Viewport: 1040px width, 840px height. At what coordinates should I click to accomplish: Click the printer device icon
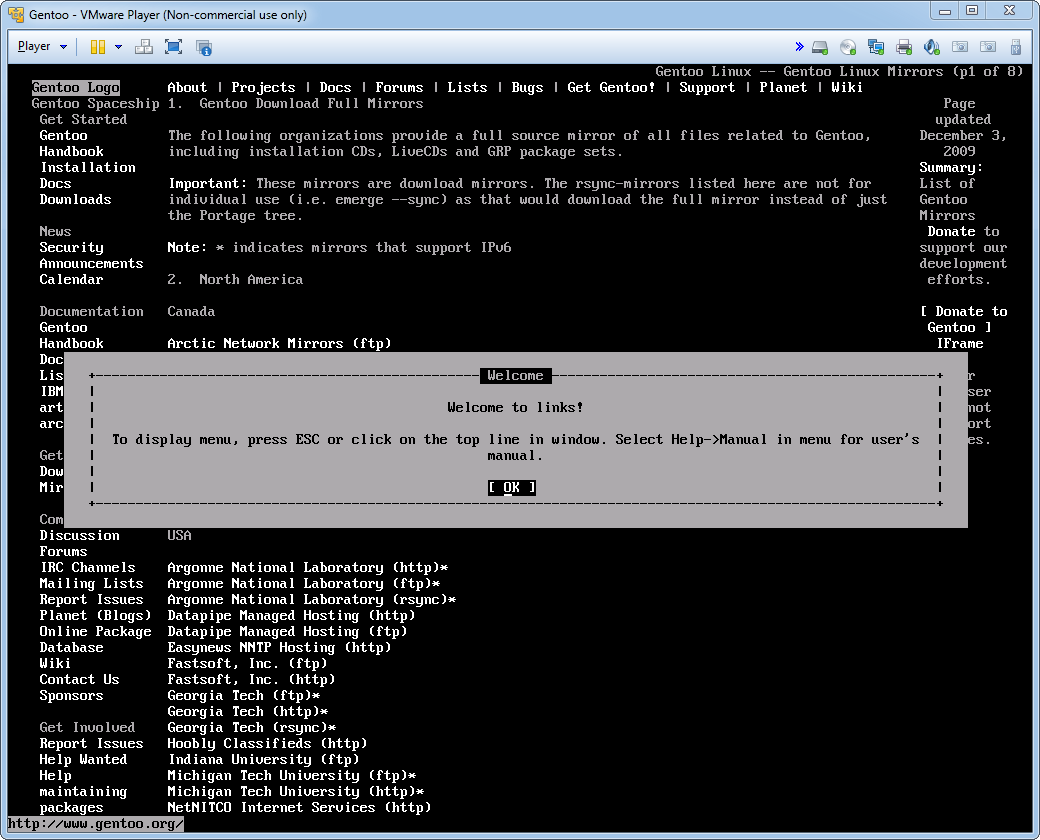(903, 47)
